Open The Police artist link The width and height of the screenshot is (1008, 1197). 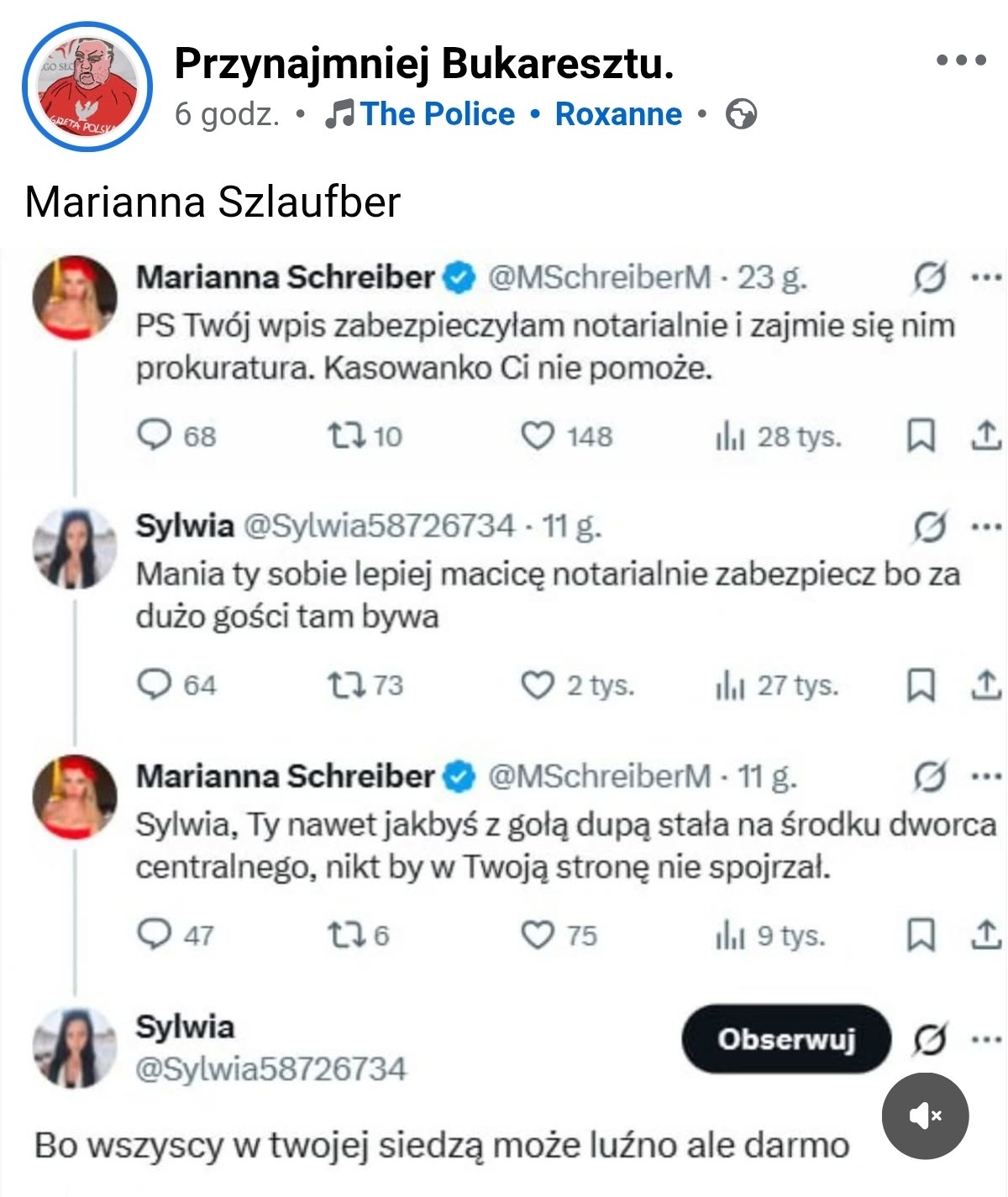click(437, 114)
